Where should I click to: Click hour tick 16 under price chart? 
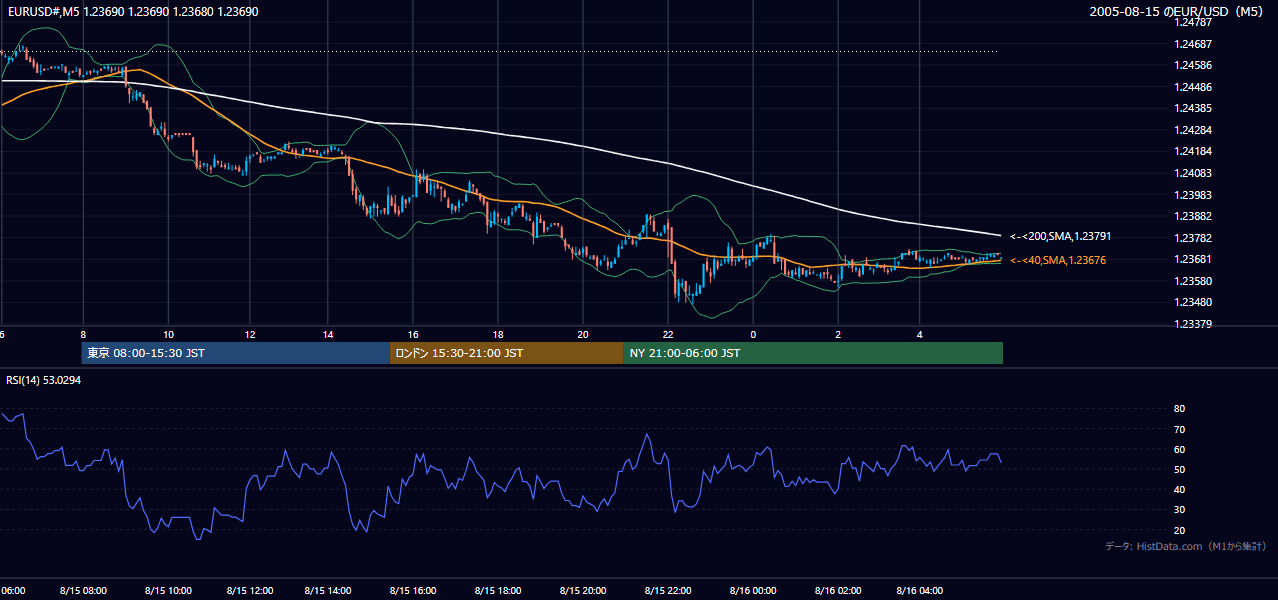[412, 335]
